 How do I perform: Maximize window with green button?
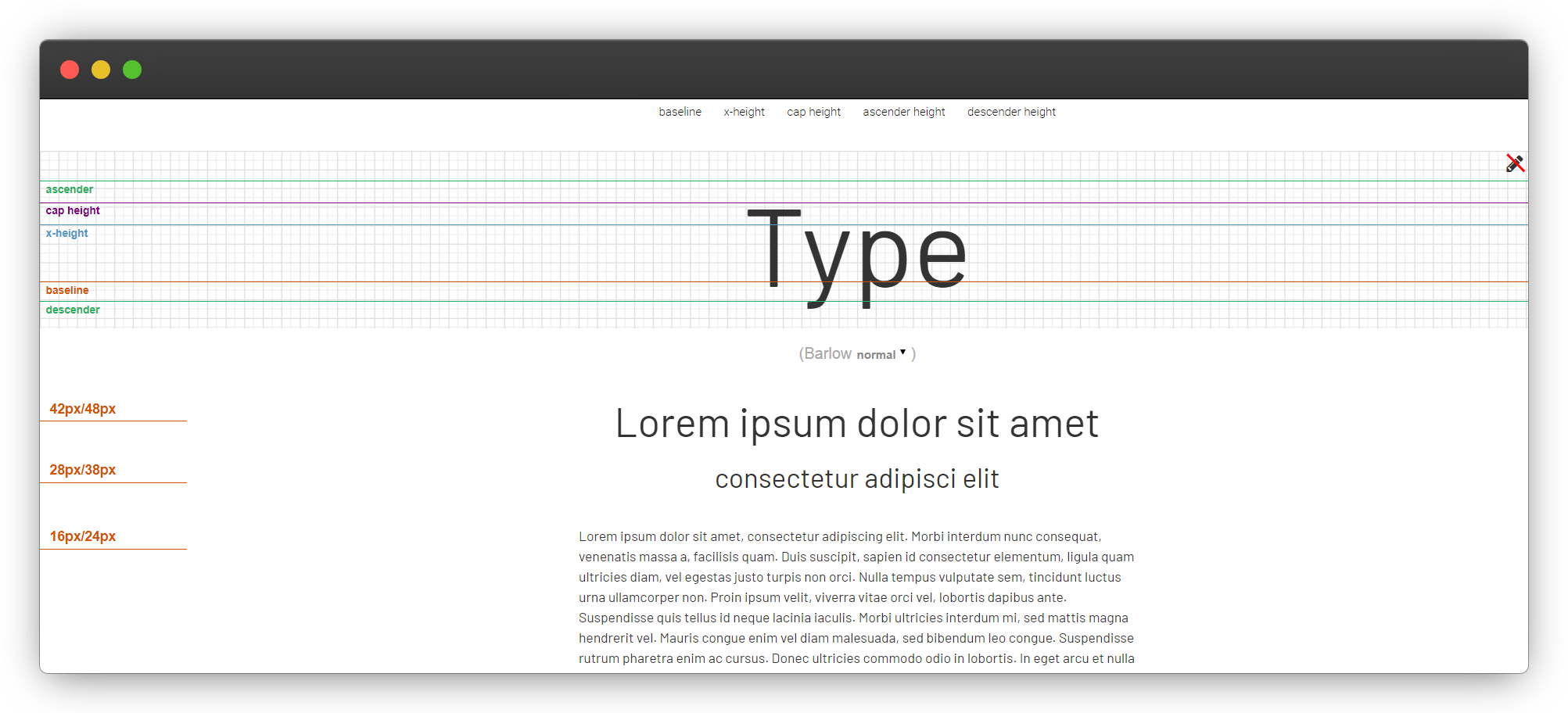tap(132, 70)
